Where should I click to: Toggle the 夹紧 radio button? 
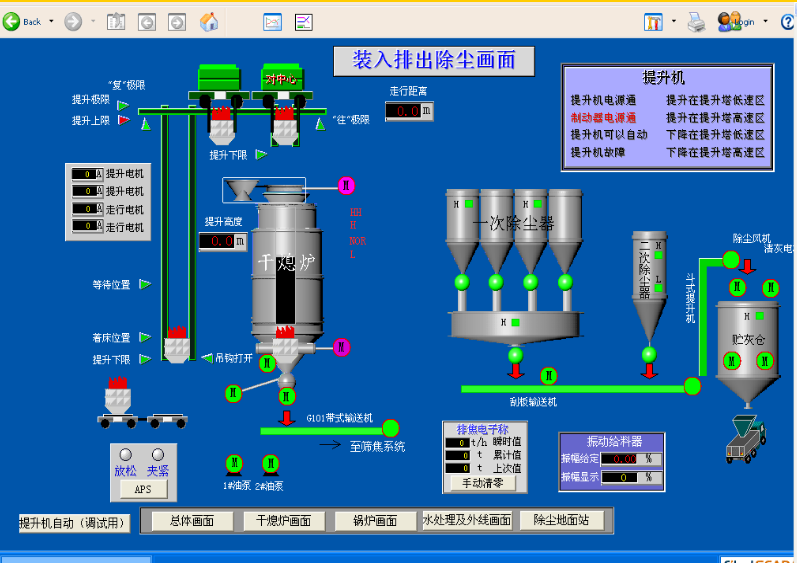click(x=157, y=453)
